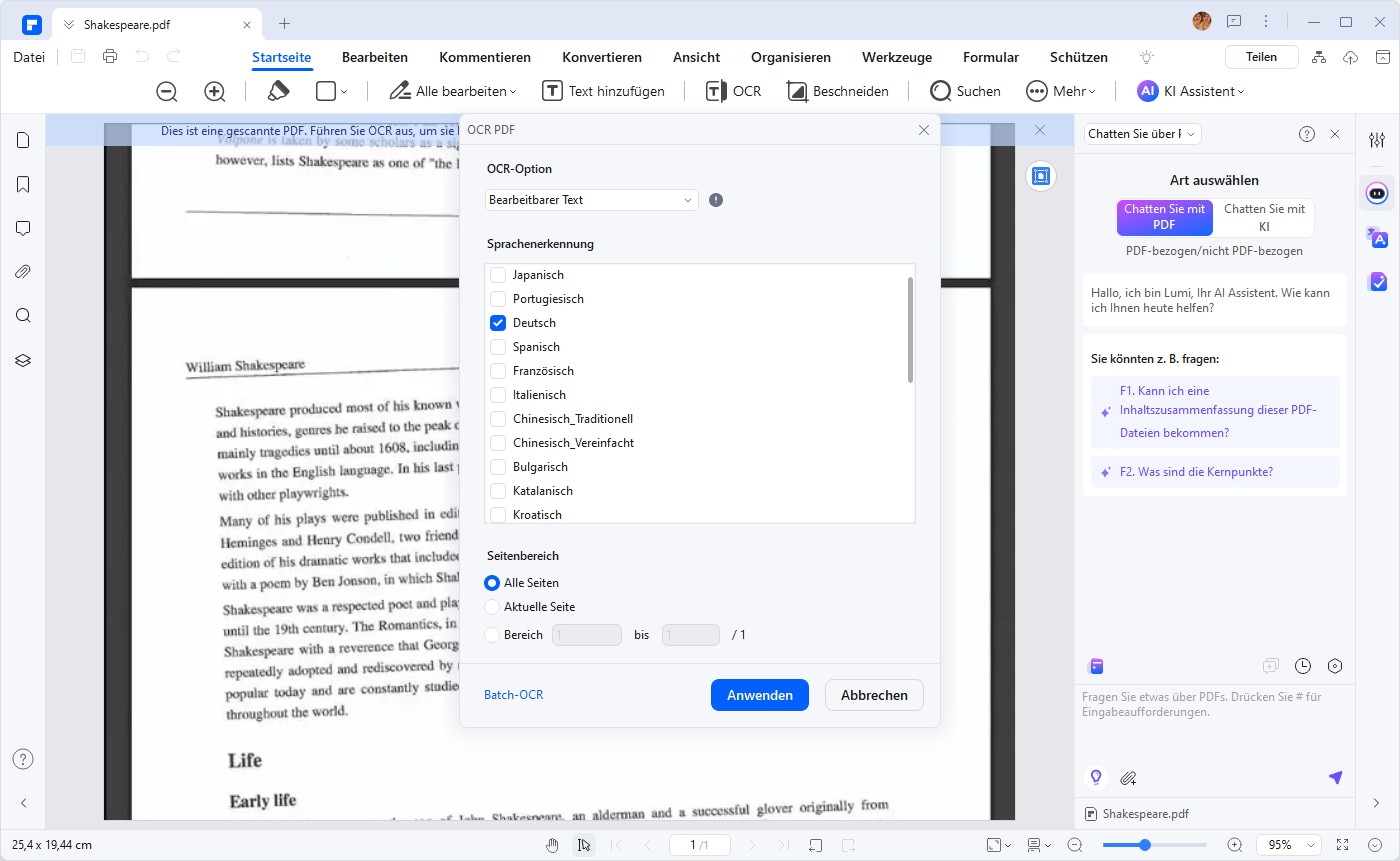This screenshot has height=861, width=1400.
Task: Open the Organisieren menu tab
Action: (791, 57)
